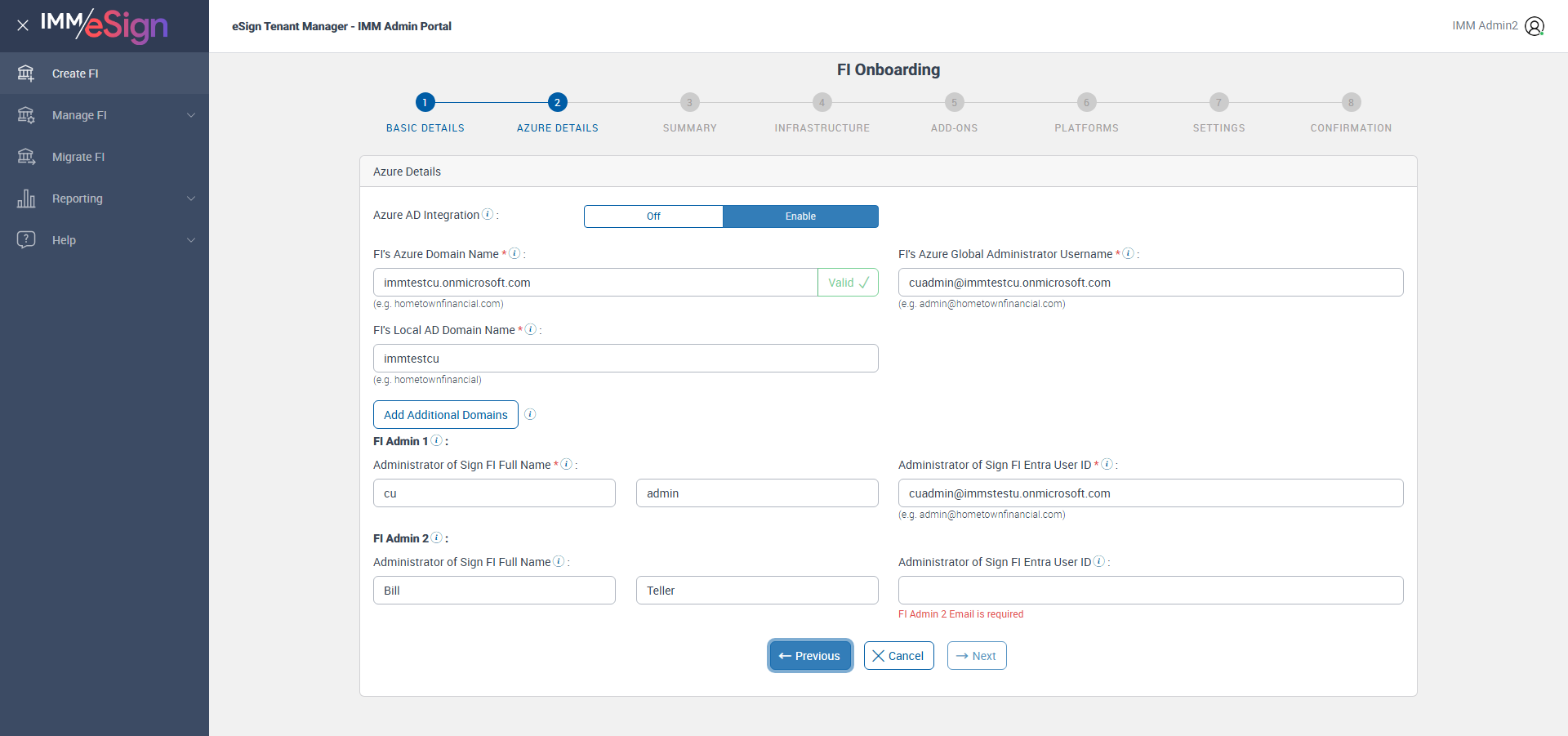
Task: Click info icon beside Azure AD Integration
Action: pyautogui.click(x=488, y=215)
